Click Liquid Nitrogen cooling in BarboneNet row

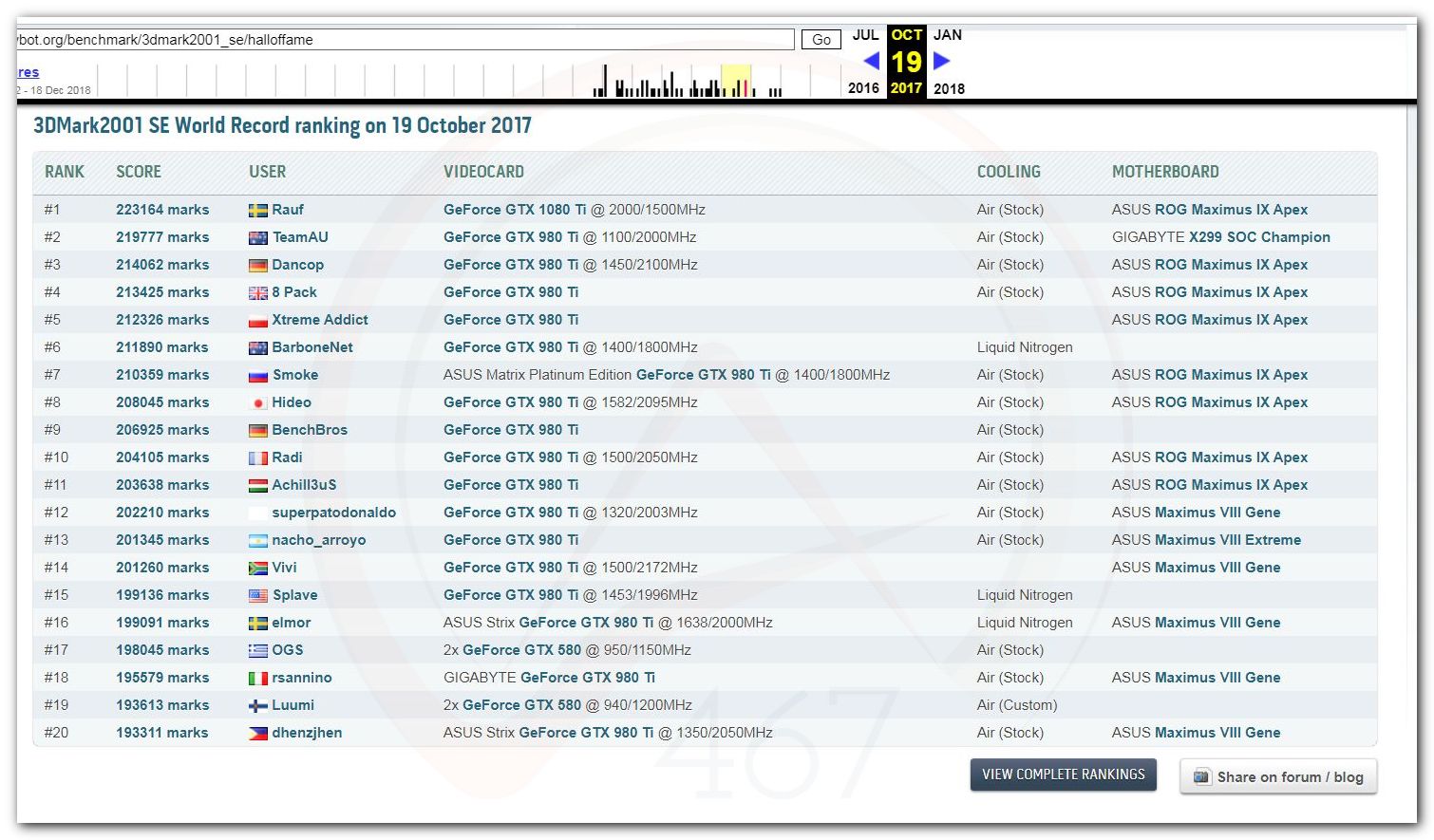click(x=1025, y=347)
